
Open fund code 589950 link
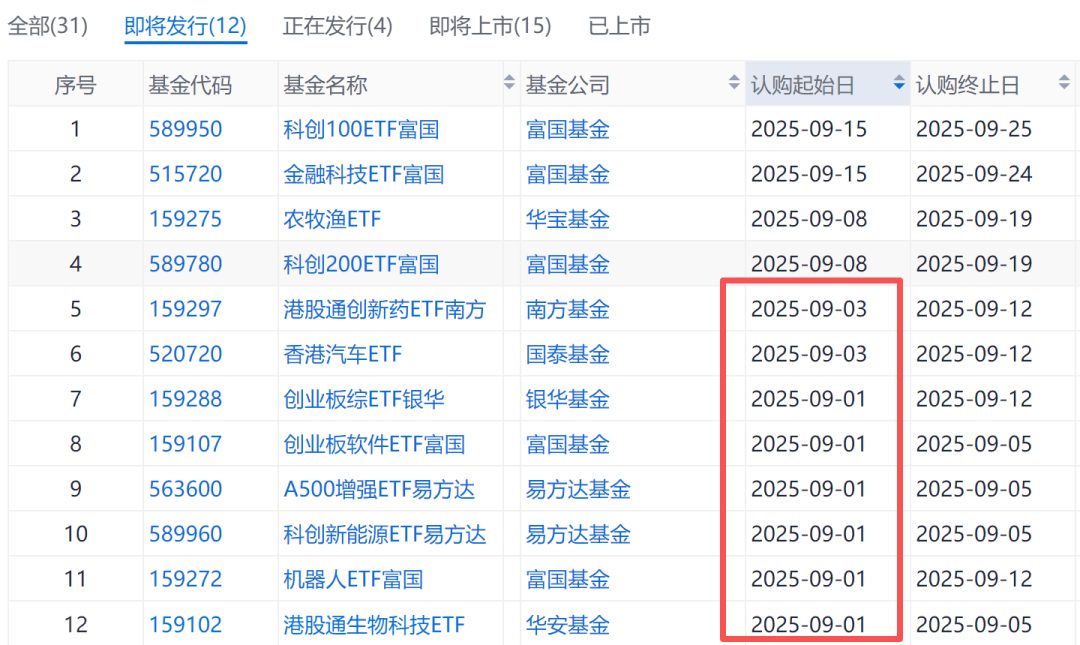186,129
